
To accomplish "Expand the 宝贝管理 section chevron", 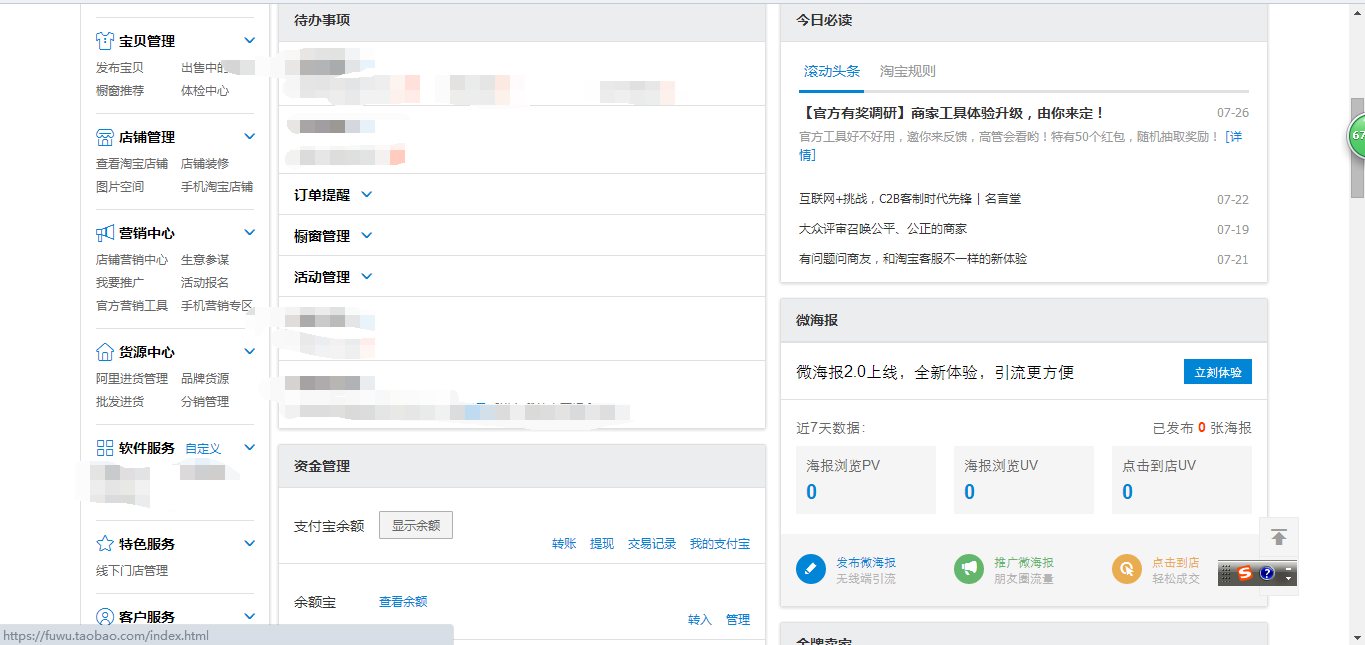I will (250, 40).
